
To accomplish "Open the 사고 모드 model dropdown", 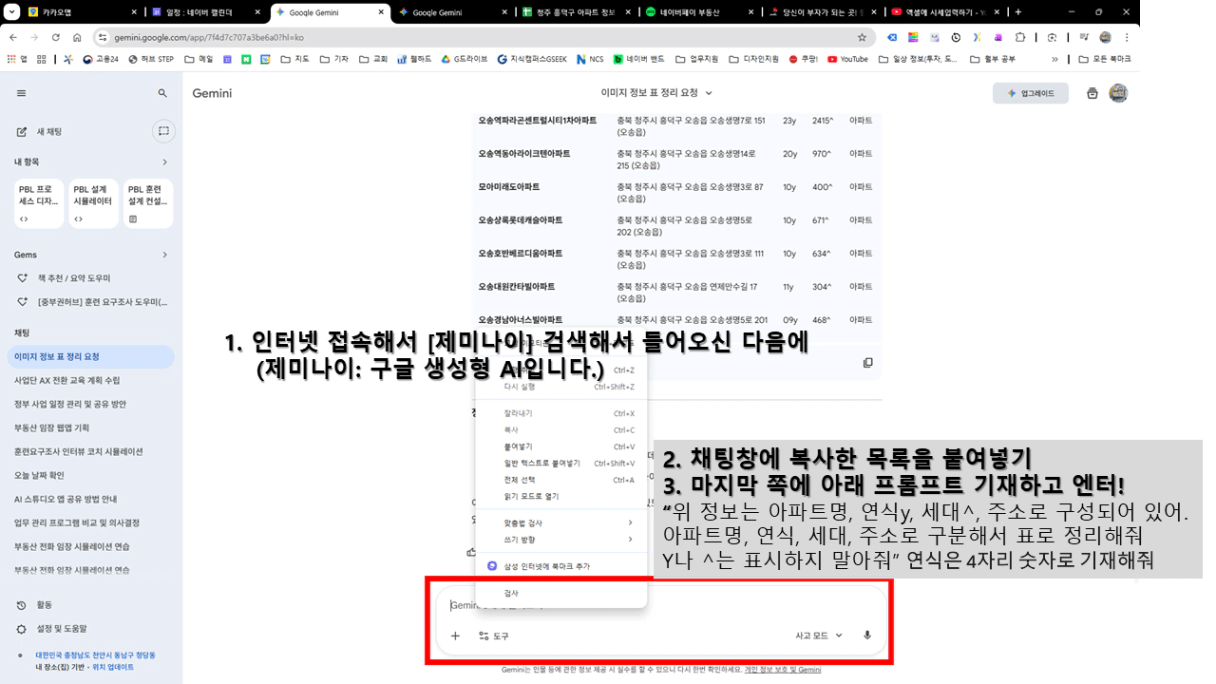I will [x=818, y=635].
